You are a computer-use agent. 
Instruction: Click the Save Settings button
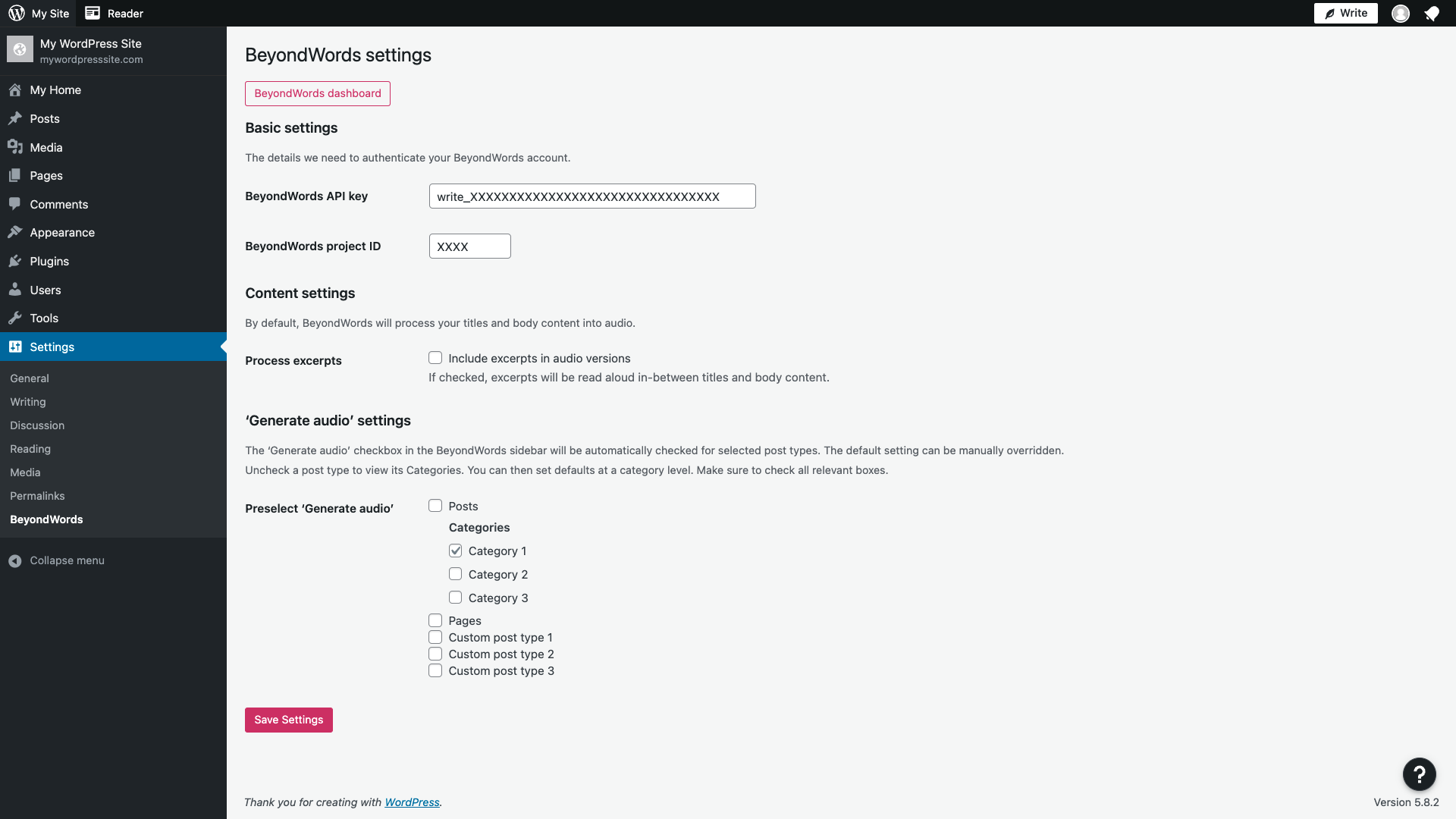pyautogui.click(x=288, y=720)
